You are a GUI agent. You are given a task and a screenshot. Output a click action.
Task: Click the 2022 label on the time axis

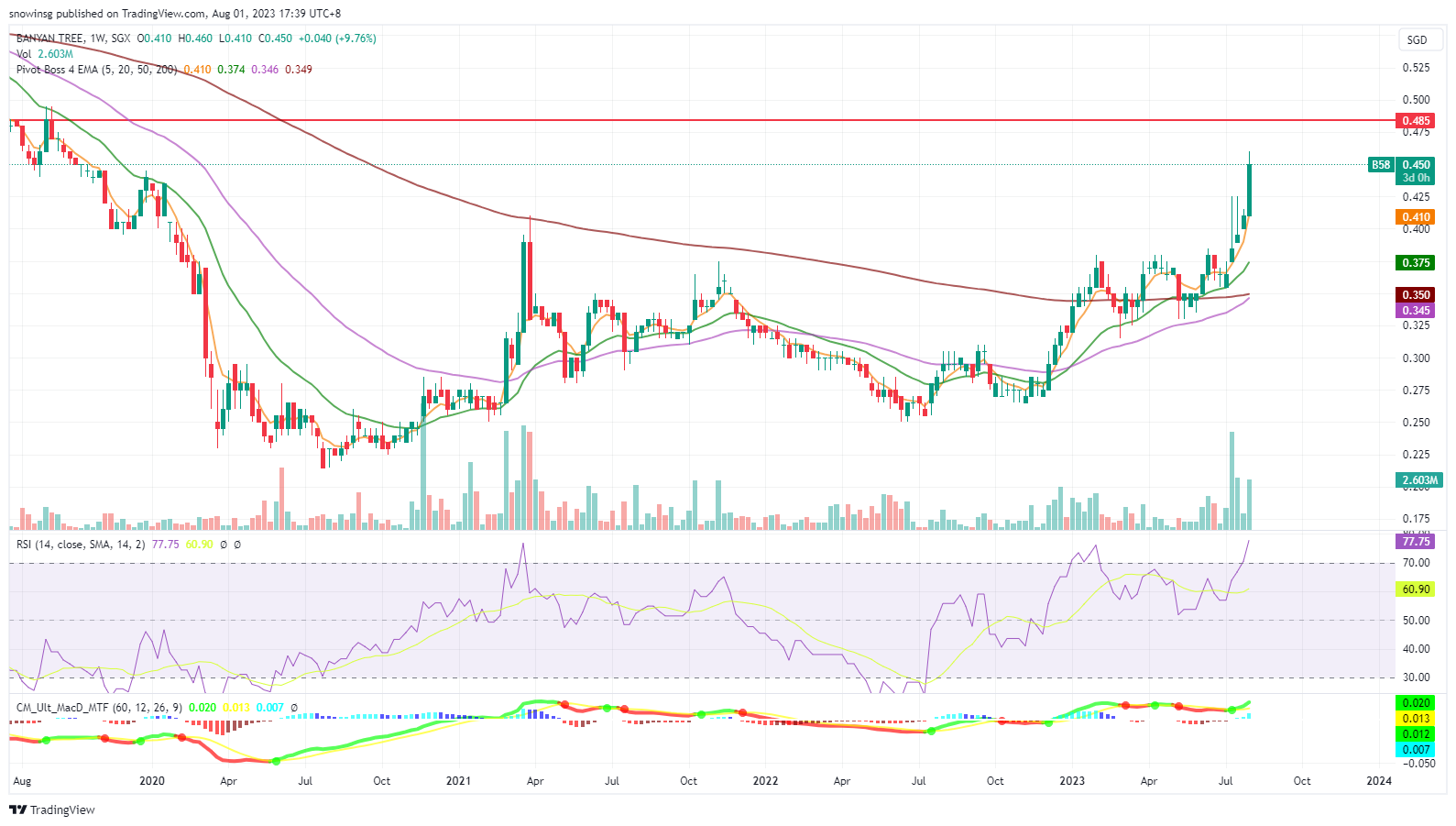[x=765, y=781]
